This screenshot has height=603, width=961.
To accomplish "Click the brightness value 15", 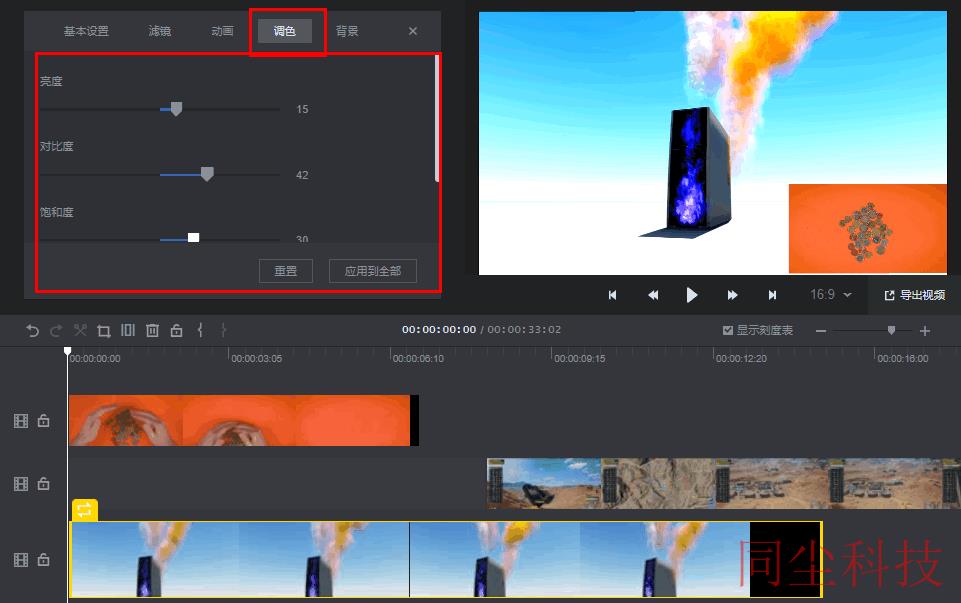I will pos(302,109).
